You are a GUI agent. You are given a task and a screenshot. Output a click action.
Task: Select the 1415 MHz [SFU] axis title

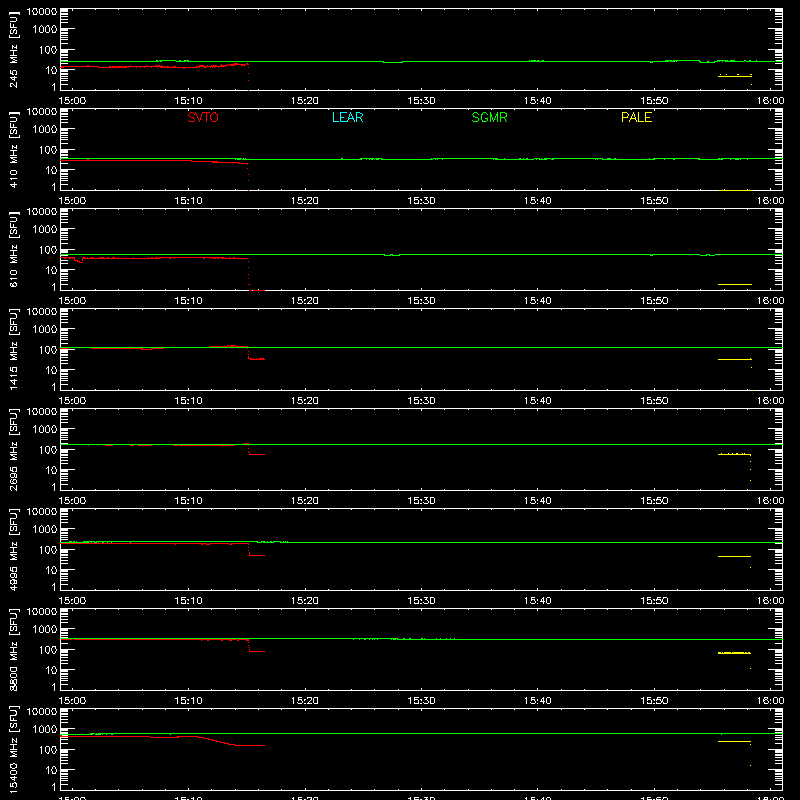pos(13,349)
